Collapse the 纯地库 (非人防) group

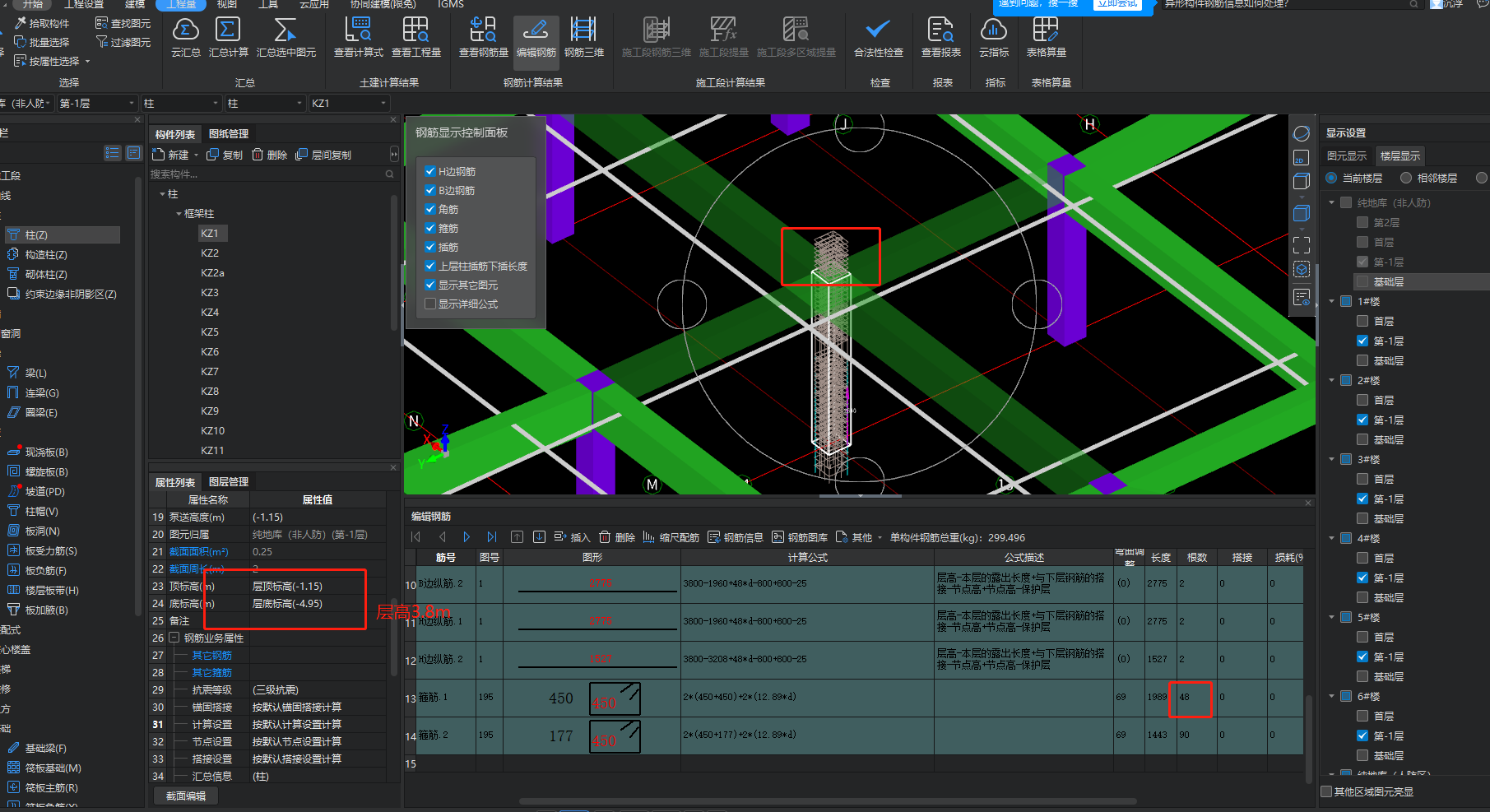(1332, 202)
